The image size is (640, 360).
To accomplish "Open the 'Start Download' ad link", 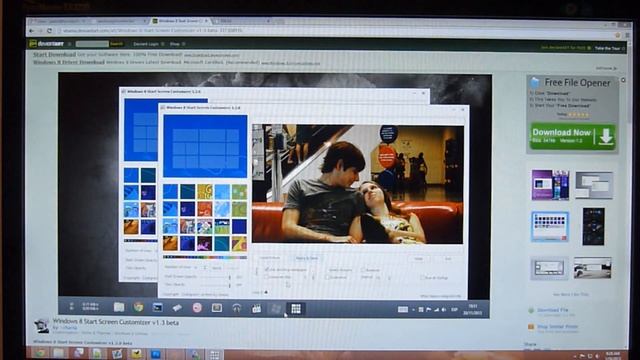I will click(x=54, y=55).
